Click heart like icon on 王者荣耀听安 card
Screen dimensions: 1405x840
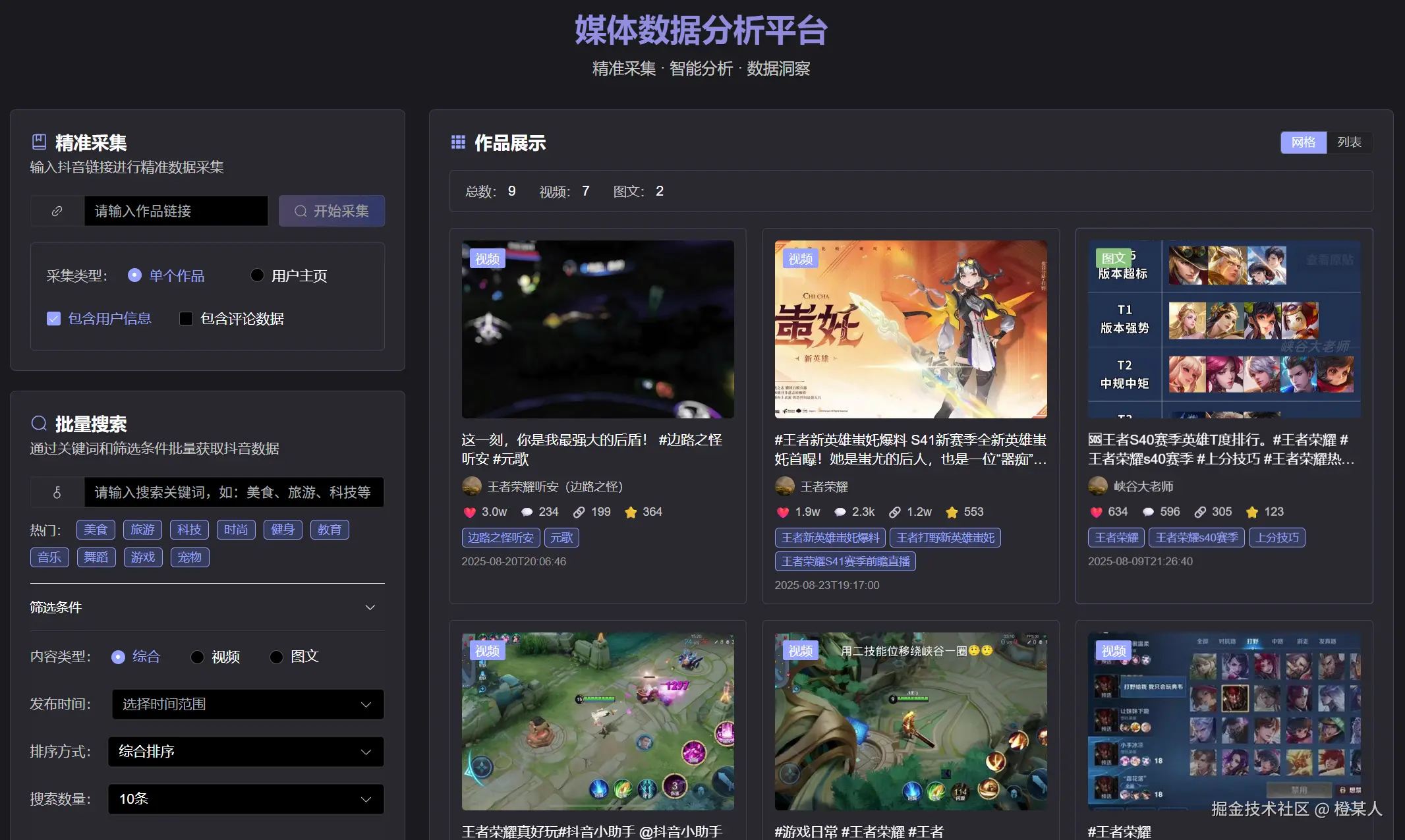pyautogui.click(x=469, y=512)
